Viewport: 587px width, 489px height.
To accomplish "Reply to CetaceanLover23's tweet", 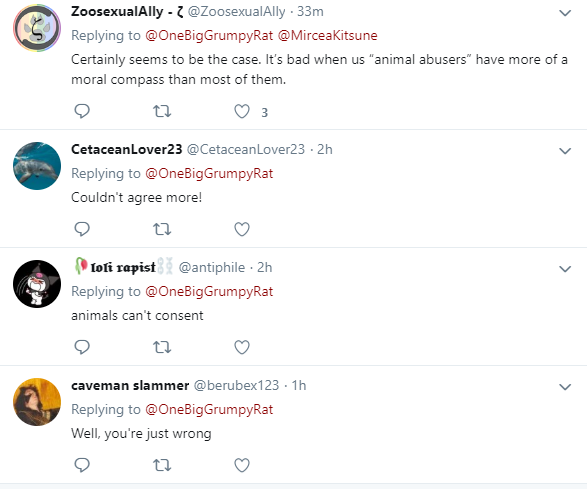I will pyautogui.click(x=82, y=229).
